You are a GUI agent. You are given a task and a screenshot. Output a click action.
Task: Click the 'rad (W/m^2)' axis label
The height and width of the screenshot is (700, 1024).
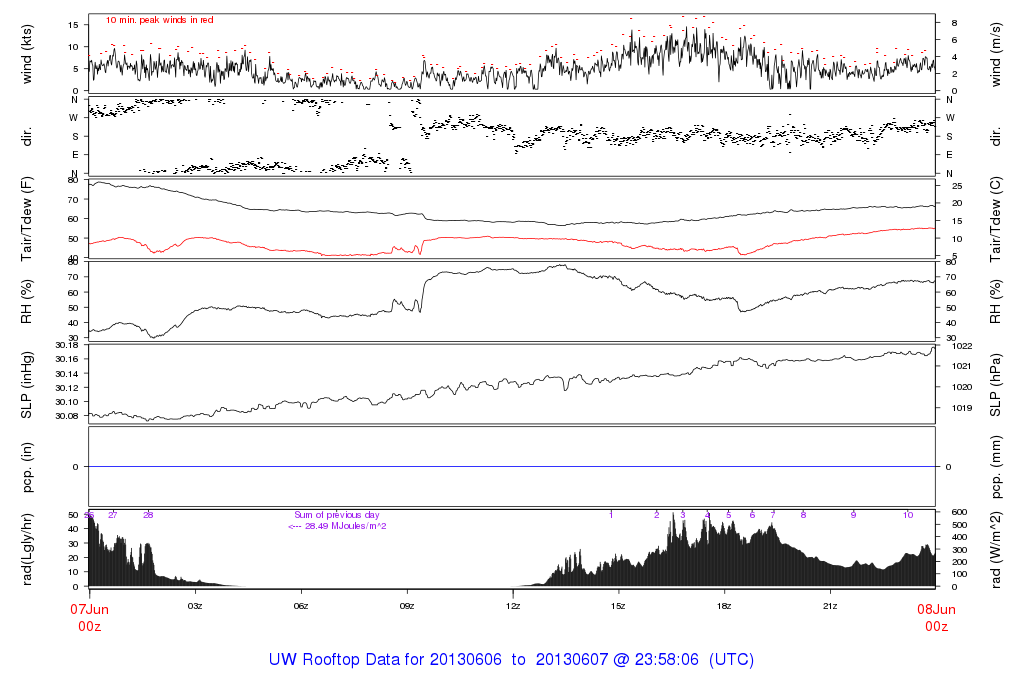pos(998,549)
